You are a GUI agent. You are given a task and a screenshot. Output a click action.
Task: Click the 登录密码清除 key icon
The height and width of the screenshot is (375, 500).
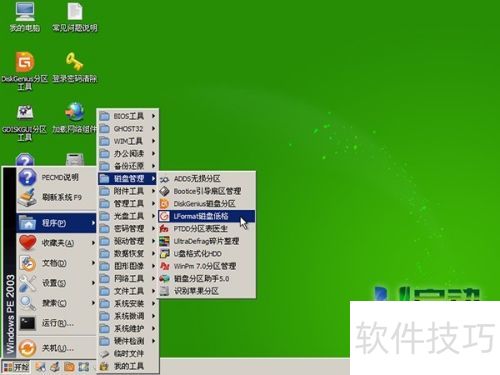(x=74, y=62)
